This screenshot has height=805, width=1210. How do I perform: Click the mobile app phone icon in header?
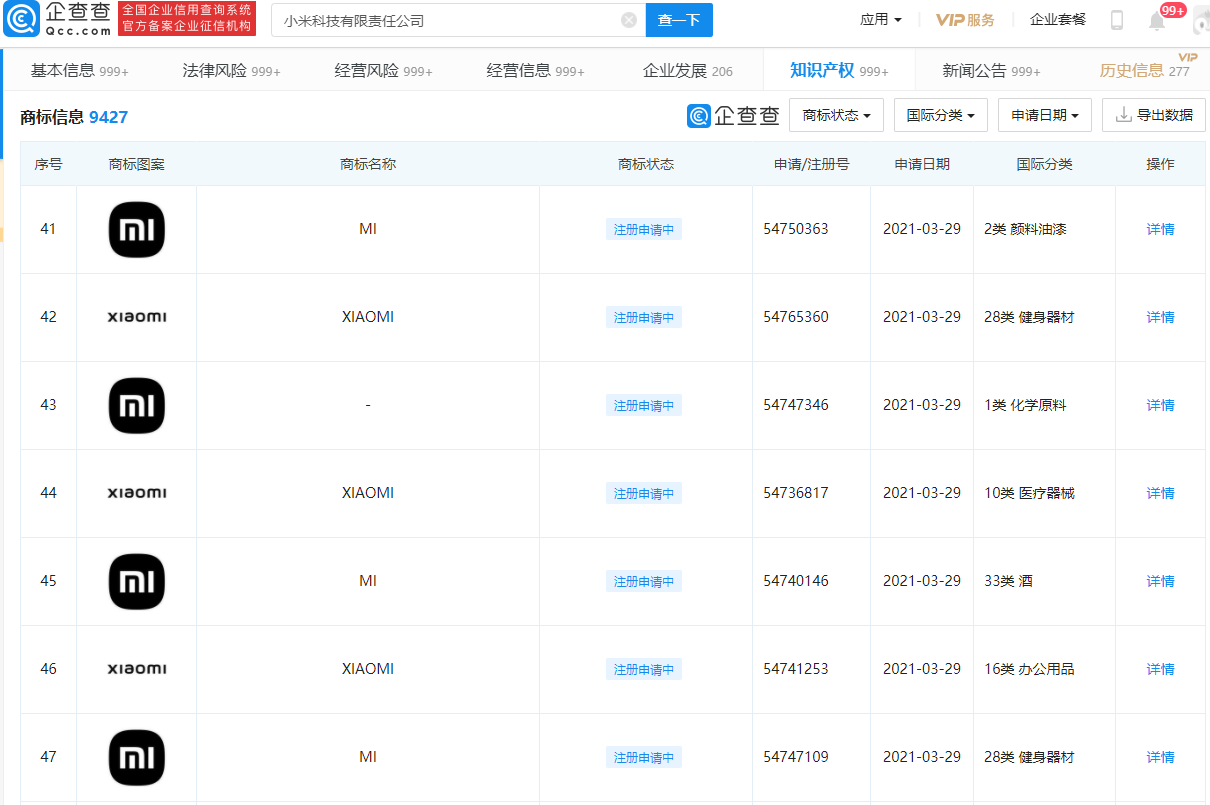(1117, 18)
